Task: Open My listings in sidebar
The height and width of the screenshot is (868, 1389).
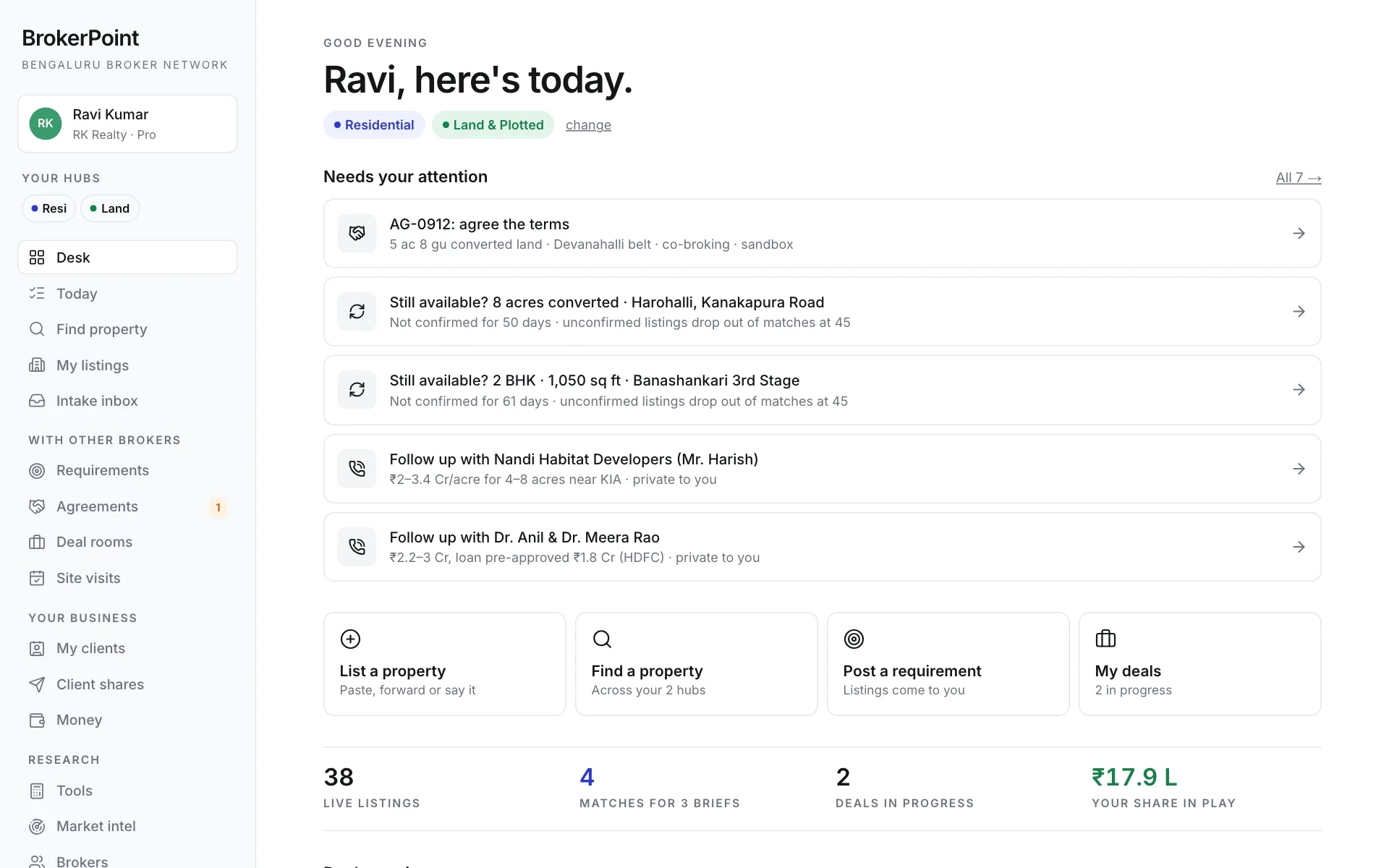Action: point(127,365)
